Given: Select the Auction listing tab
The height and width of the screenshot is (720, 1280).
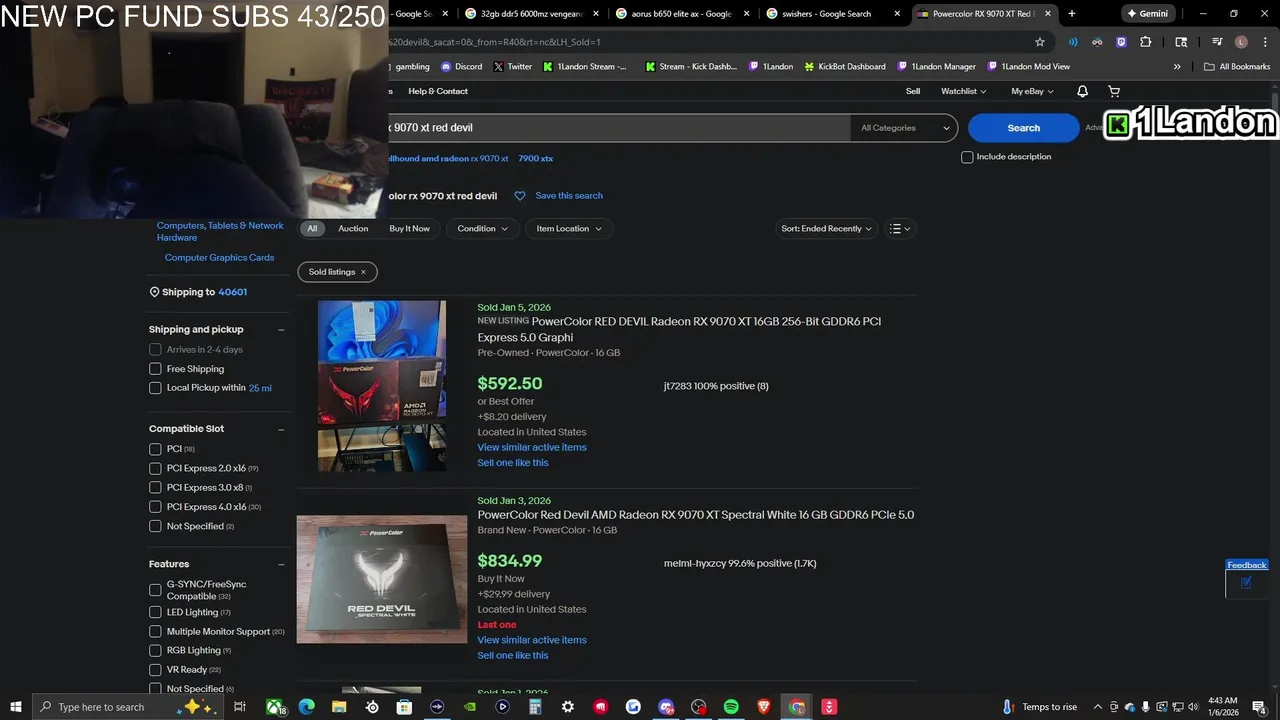Looking at the screenshot, I should pyautogui.click(x=353, y=229).
